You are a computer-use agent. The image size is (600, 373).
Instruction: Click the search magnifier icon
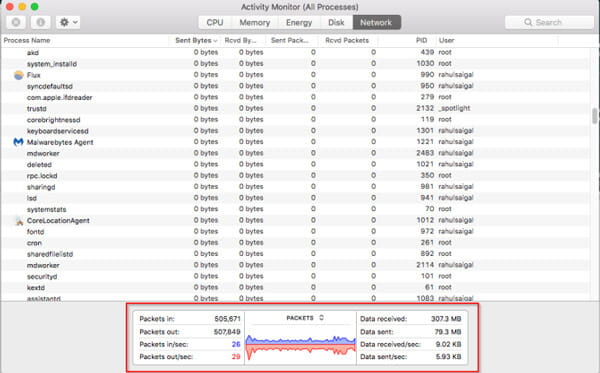point(528,23)
